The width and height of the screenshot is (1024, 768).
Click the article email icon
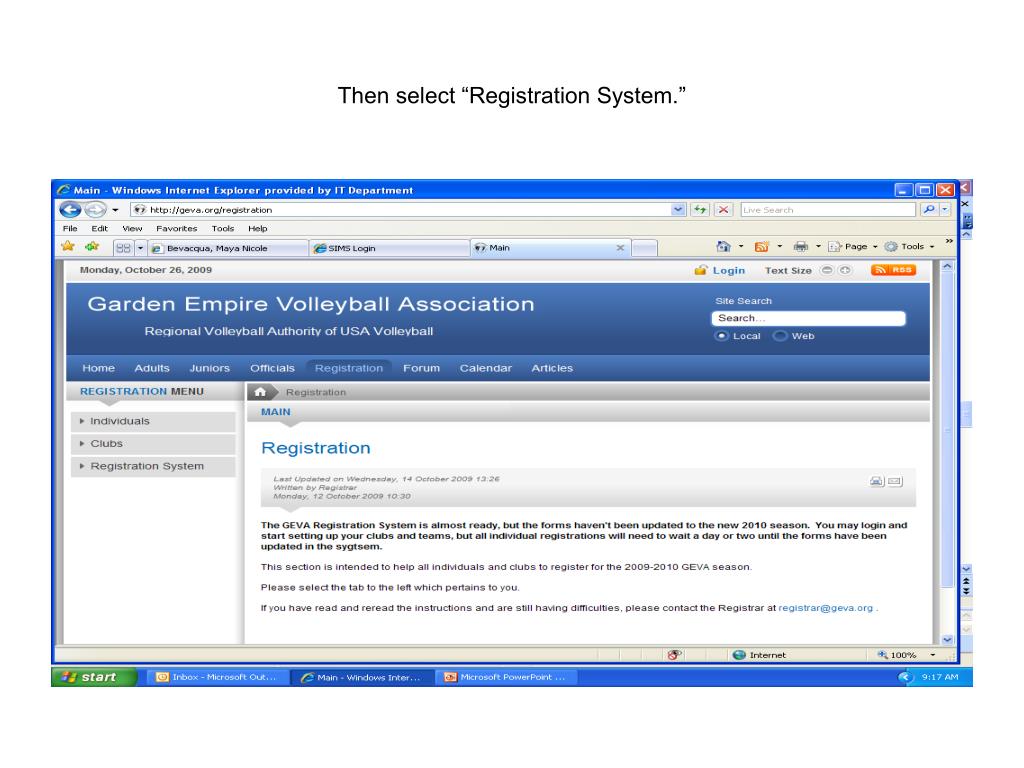(x=895, y=481)
